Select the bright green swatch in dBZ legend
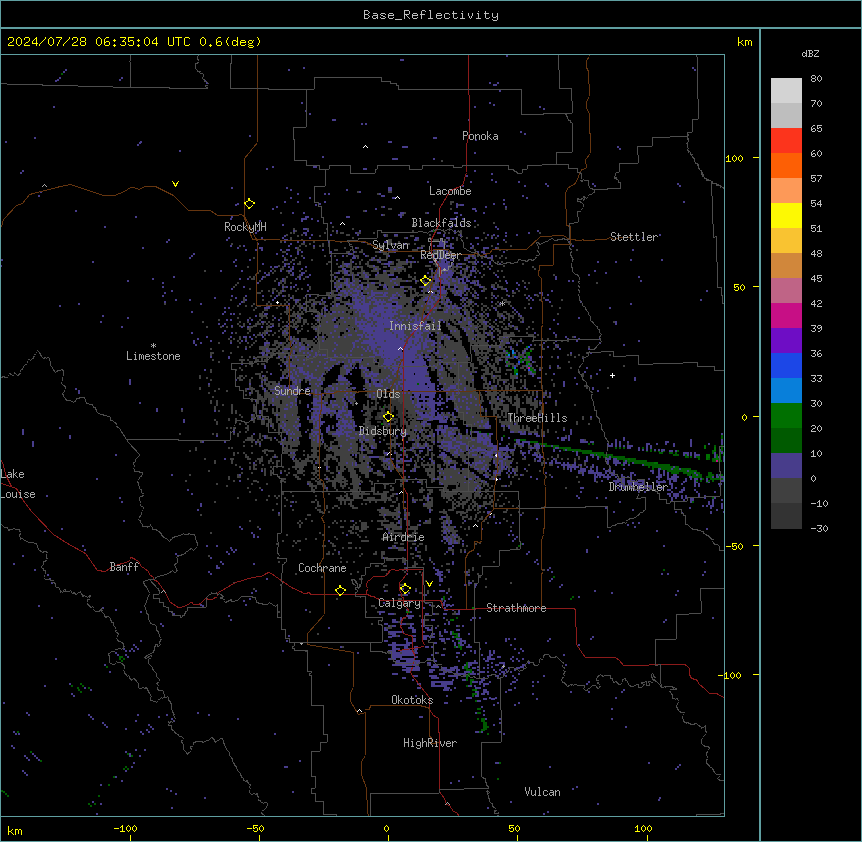This screenshot has height=842, width=862. coord(786,416)
